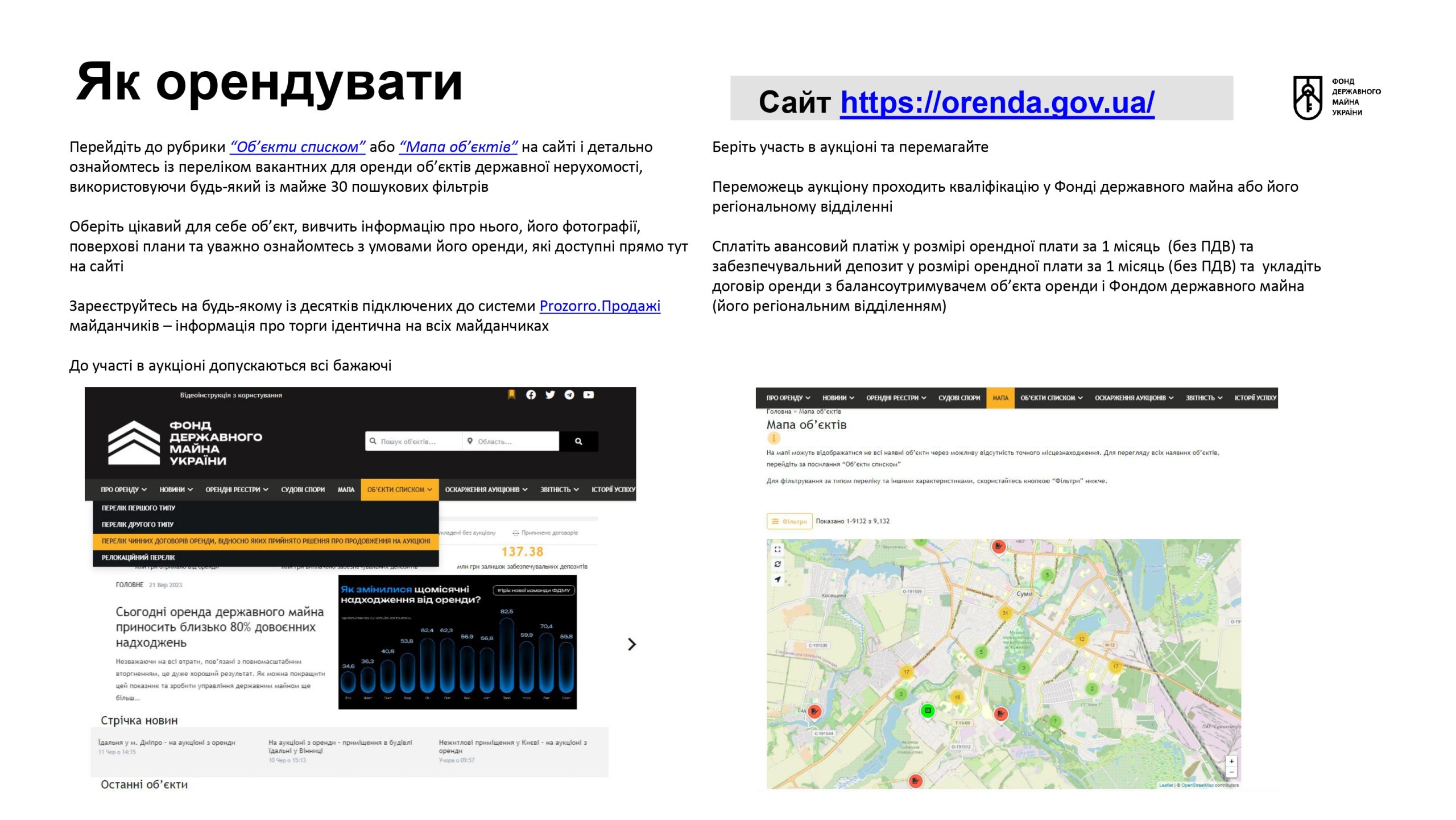Click the yellow cluster marker labeled 18
1456x820 pixels.
click(x=957, y=697)
